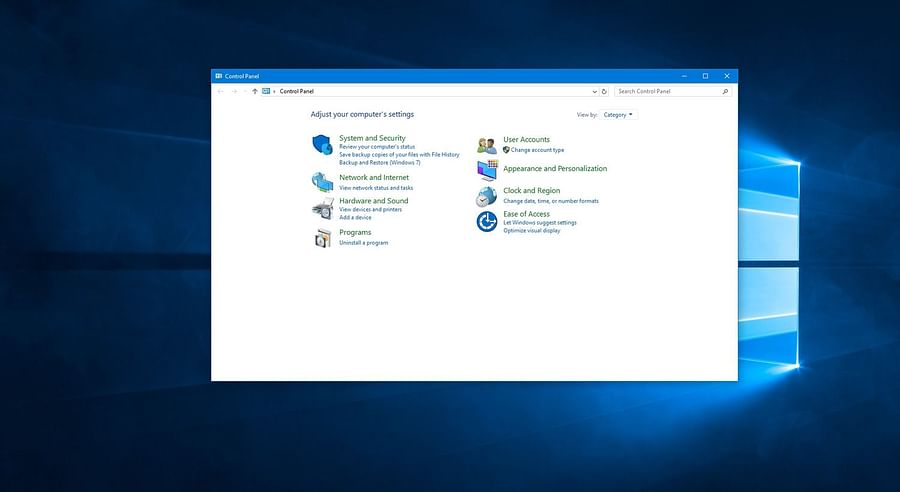Screen dimensions: 900x492
Task: Click the Programs category icon
Action: coord(322,237)
